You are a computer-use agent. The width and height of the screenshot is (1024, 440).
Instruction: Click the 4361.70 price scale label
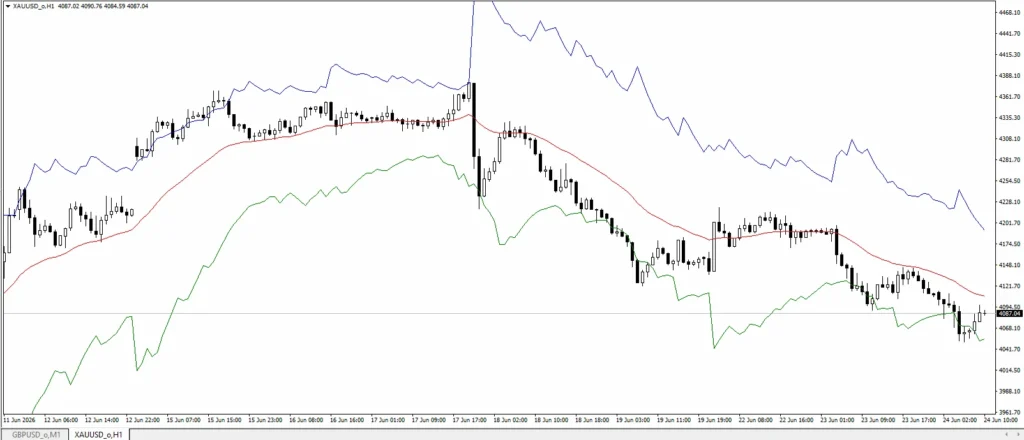tap(1010, 97)
